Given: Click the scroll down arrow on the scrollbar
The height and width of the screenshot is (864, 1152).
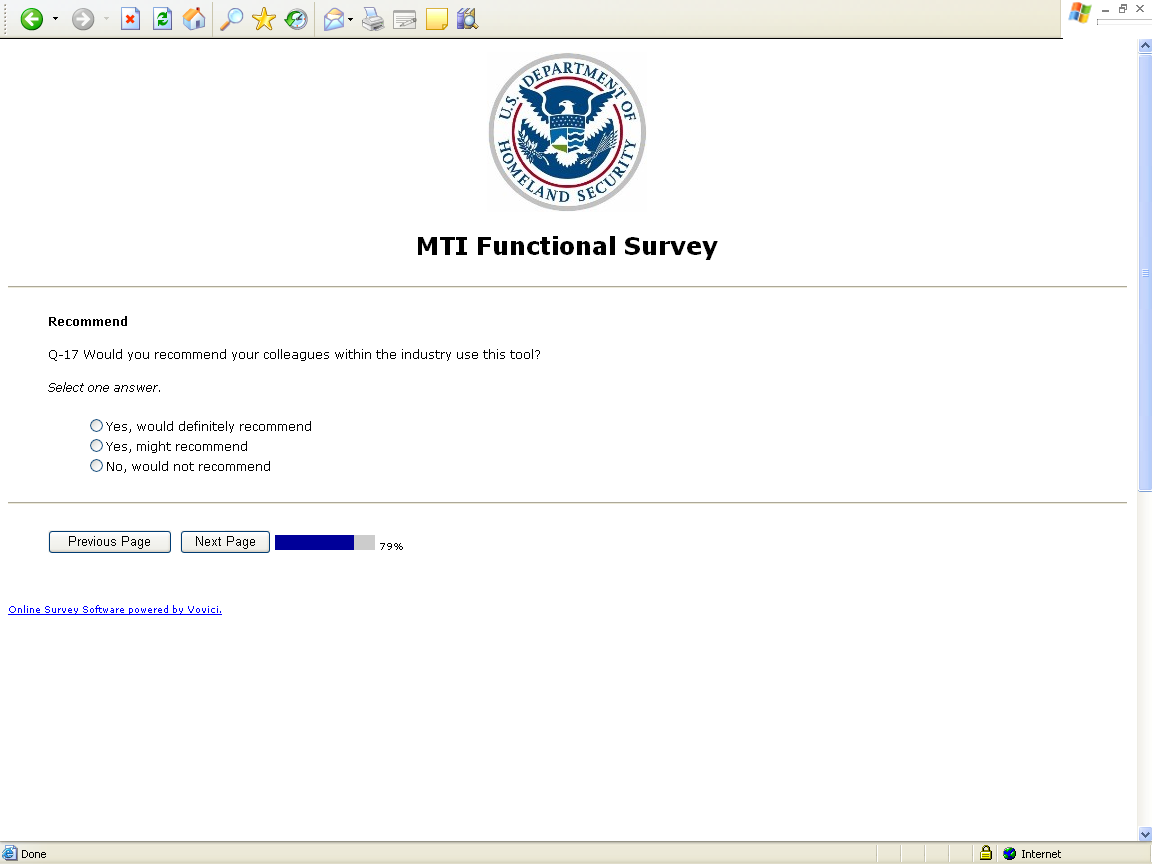Looking at the screenshot, I should tap(1145, 834).
